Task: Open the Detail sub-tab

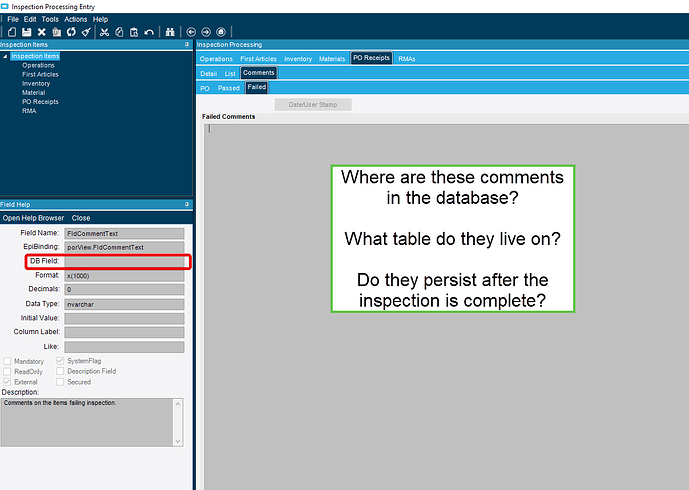Action: coord(209,73)
